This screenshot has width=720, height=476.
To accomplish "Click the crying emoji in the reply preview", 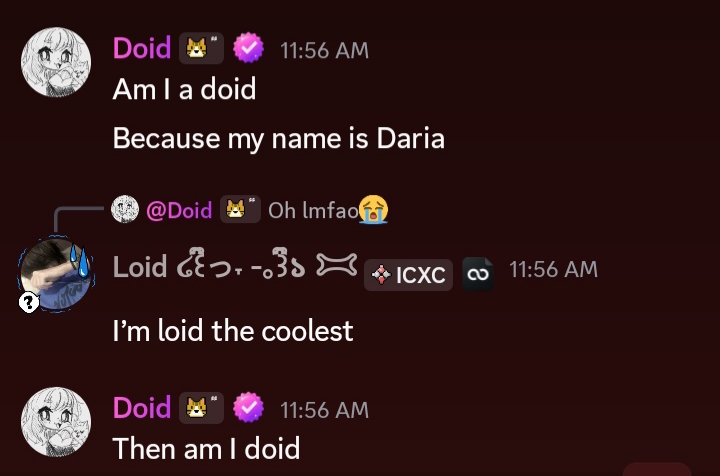I will 373,210.
